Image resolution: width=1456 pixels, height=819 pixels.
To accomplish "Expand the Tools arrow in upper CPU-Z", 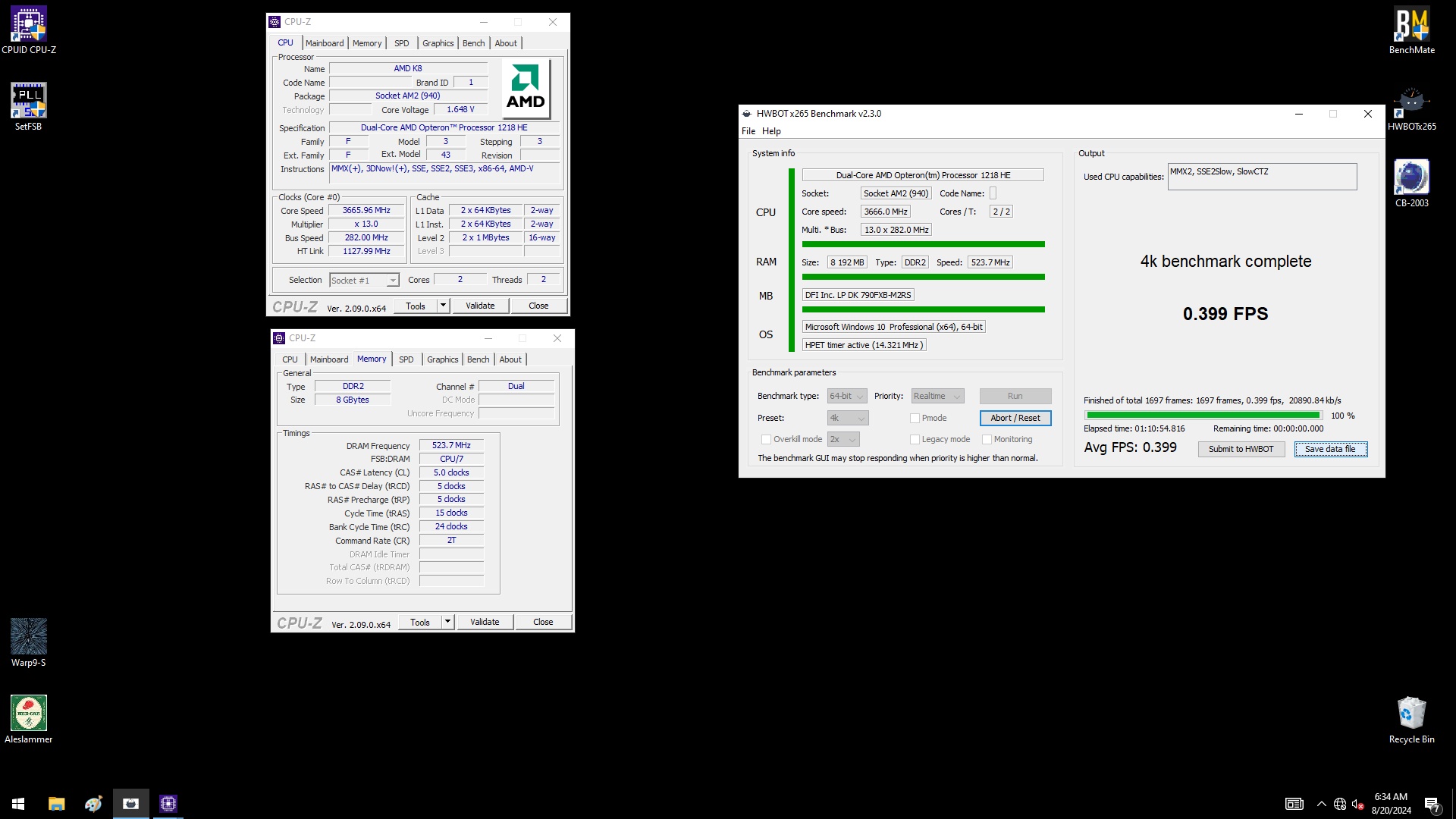I will [444, 306].
